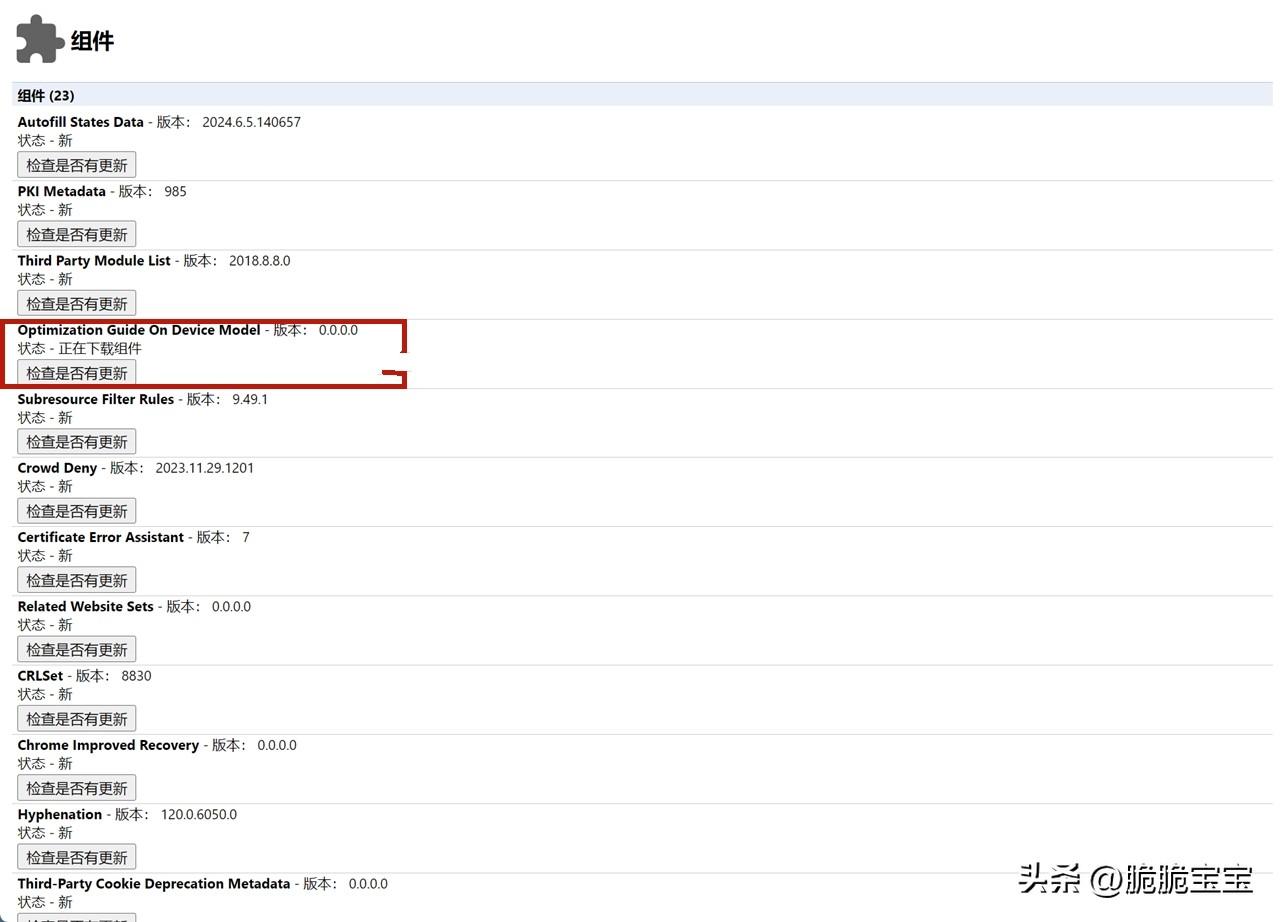Select the version text 2023.11.29.1201
Screen dimensions: 1280x922
[x=205, y=468]
